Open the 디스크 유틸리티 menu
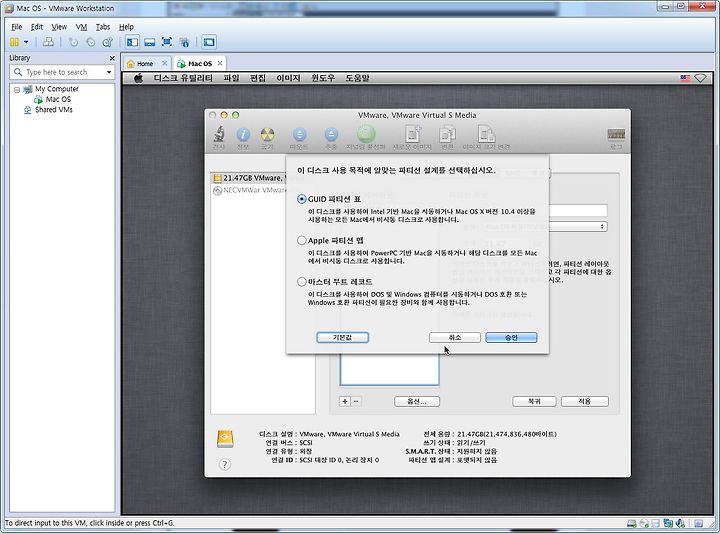Image resolution: width=720 pixels, height=533 pixels. [183, 78]
